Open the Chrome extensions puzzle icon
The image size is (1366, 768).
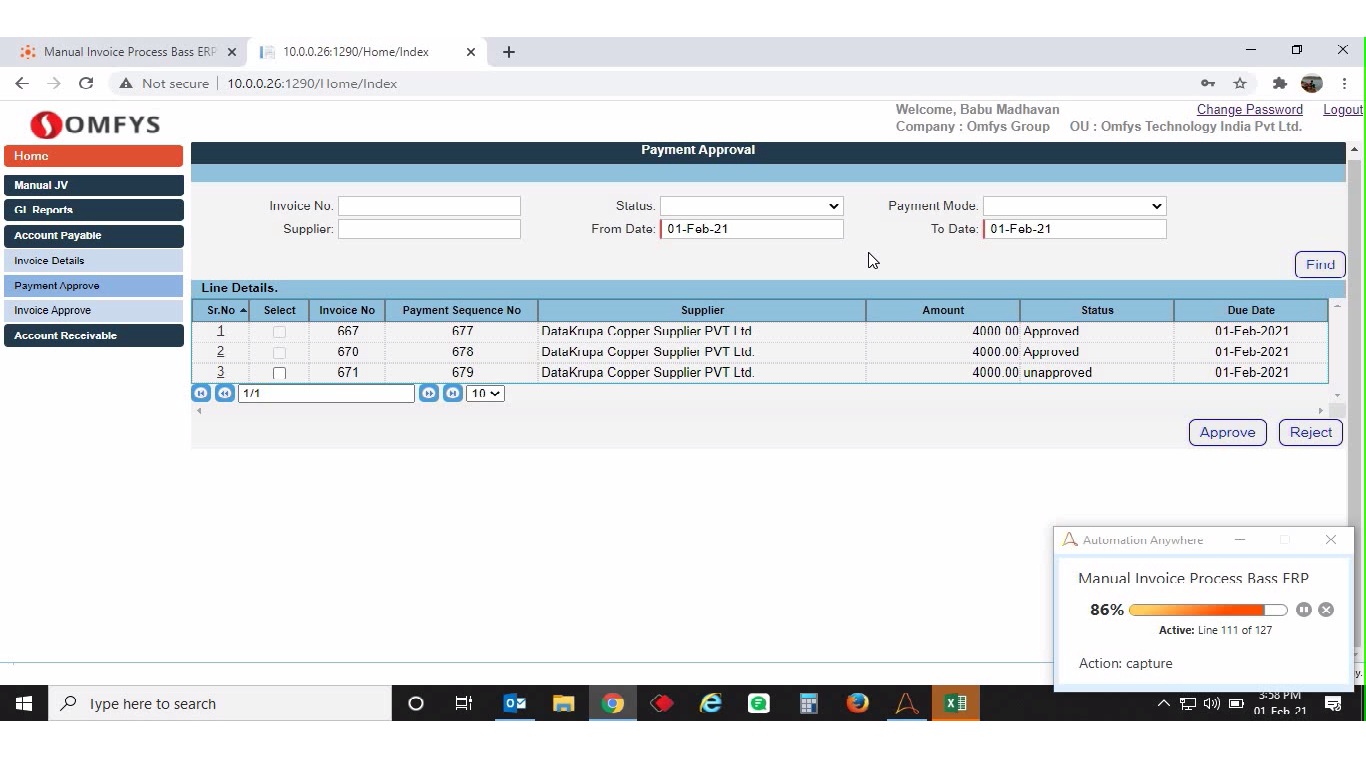tap(1279, 84)
